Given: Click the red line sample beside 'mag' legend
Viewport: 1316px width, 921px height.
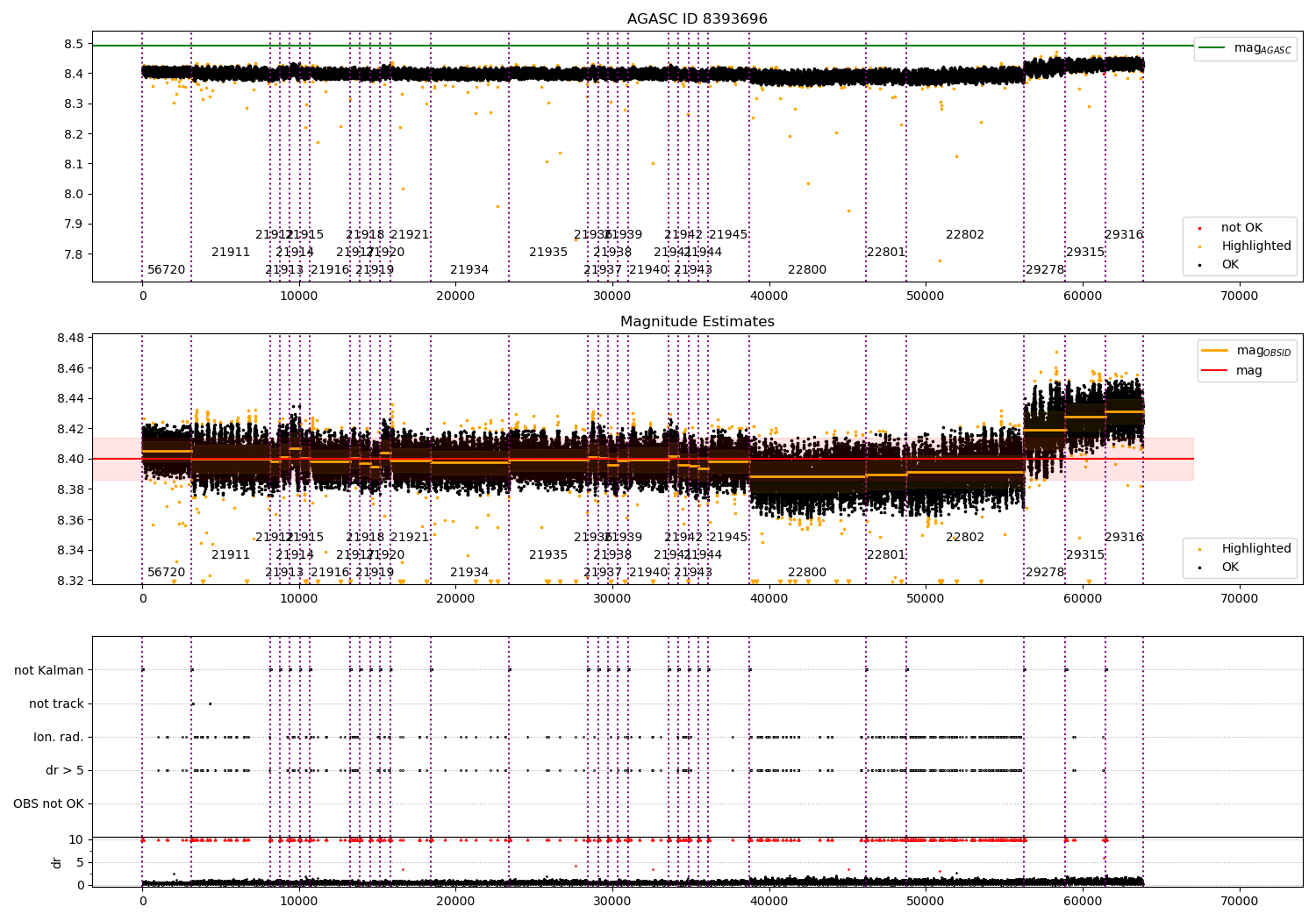Looking at the screenshot, I should [x=1214, y=371].
